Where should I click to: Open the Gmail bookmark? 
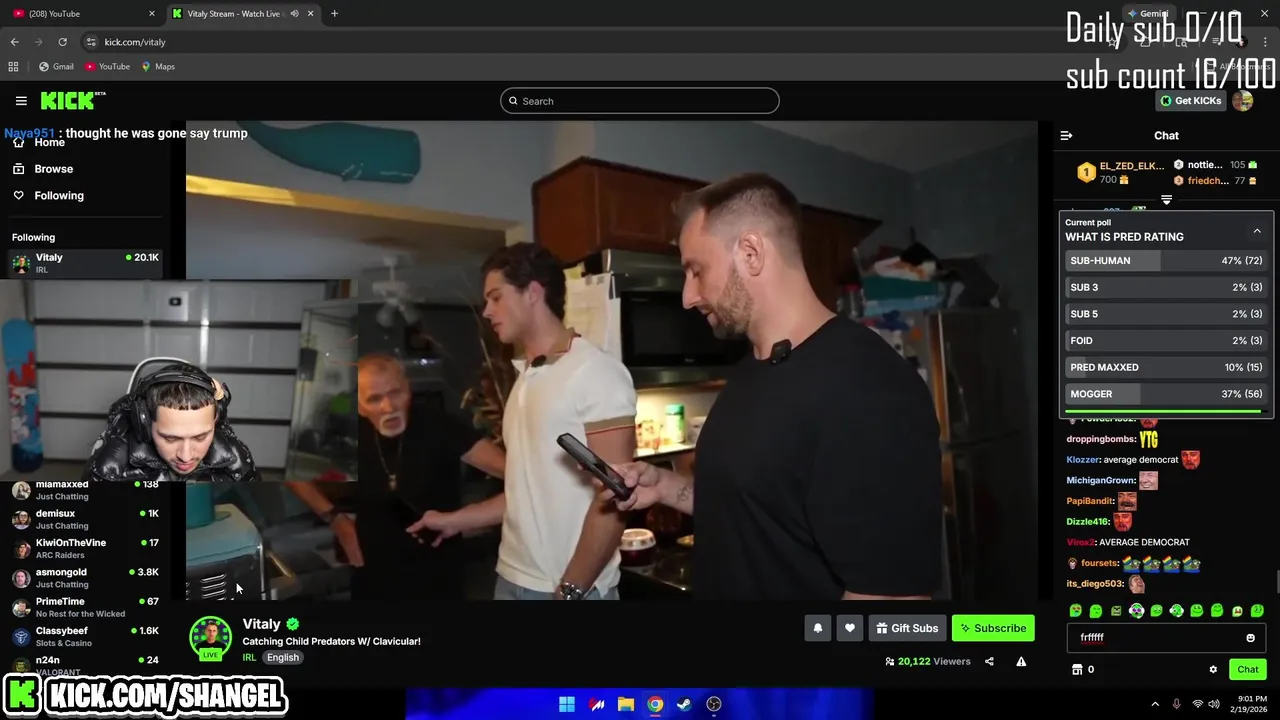tap(56, 67)
